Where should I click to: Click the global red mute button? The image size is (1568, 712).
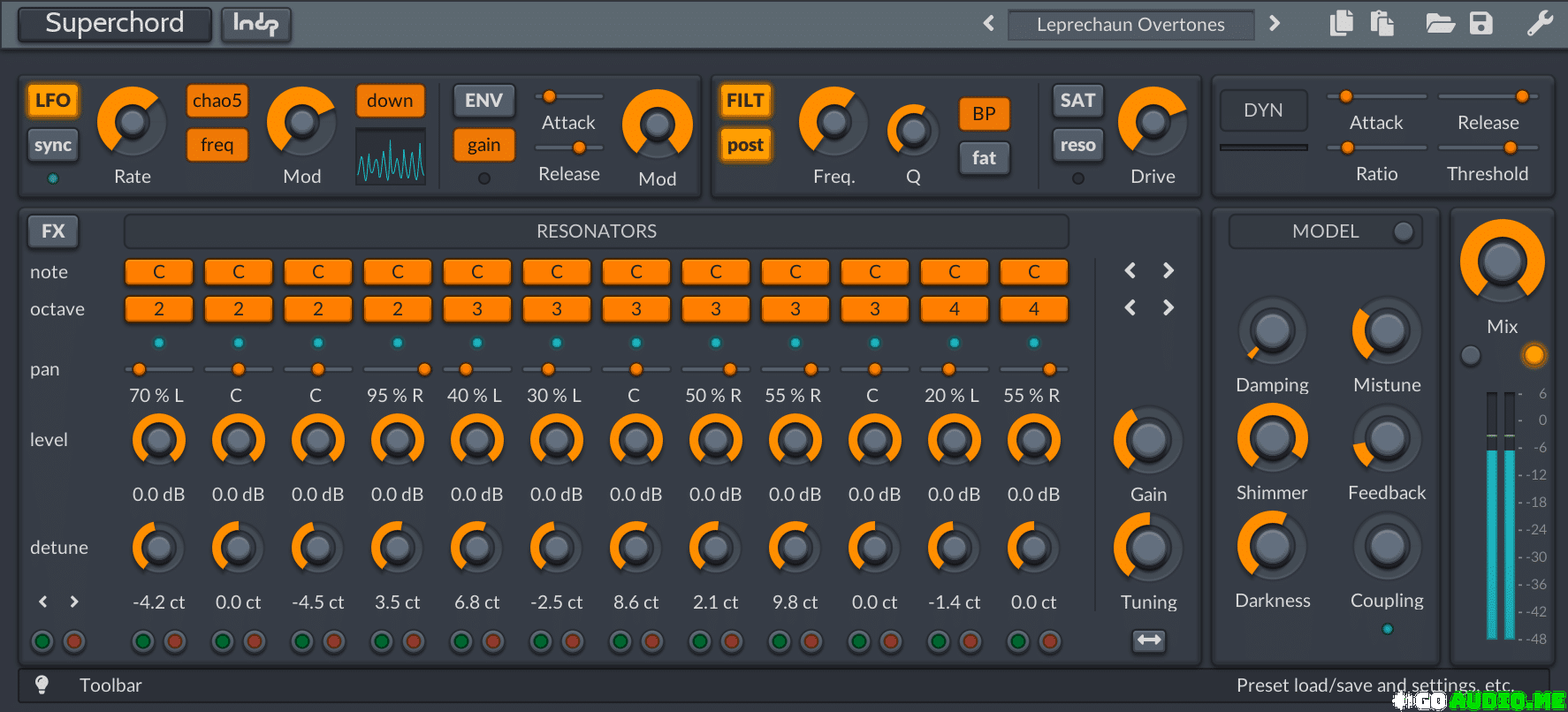[74, 641]
